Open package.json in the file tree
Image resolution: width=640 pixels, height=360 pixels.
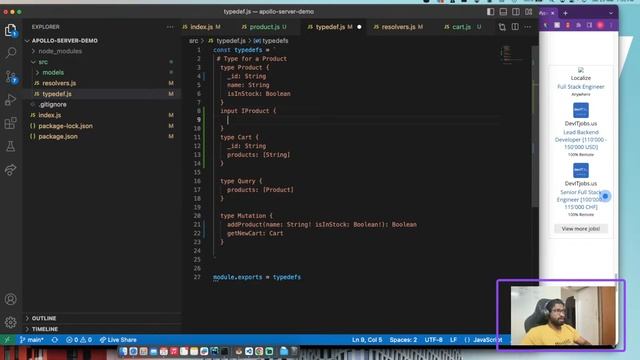coord(58,136)
